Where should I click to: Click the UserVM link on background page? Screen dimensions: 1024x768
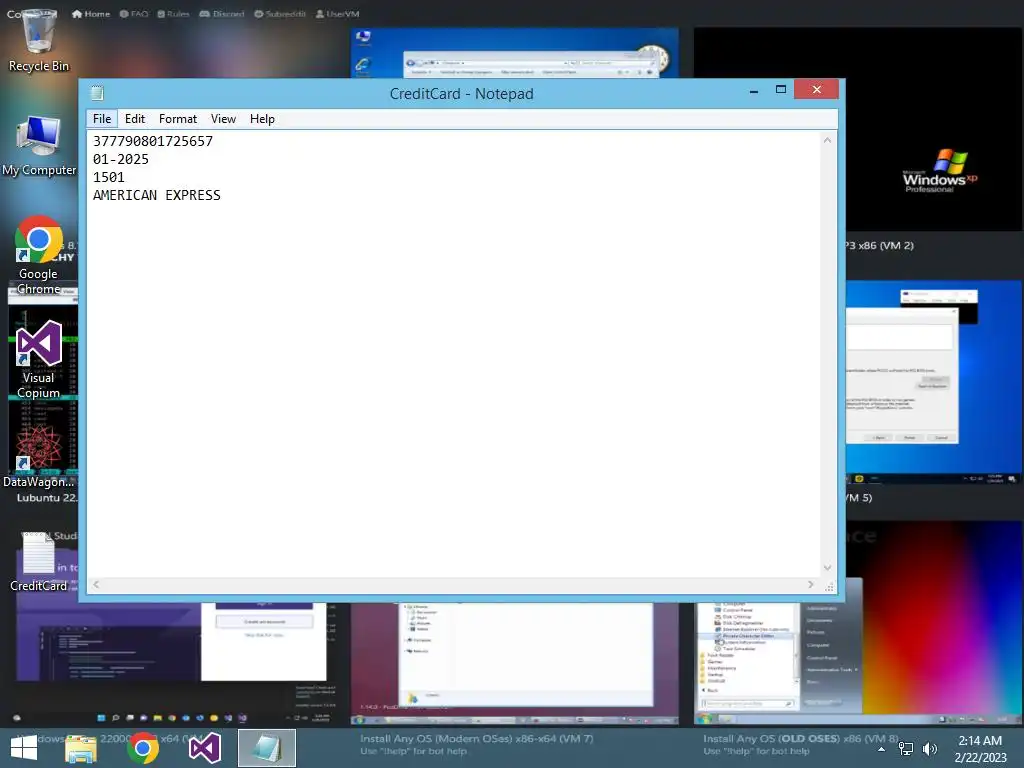pyautogui.click(x=337, y=14)
